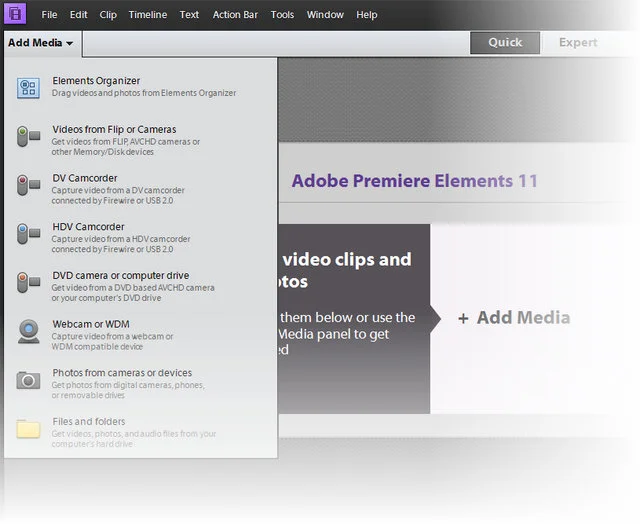Click 'Capture video from a webcam' description text
This screenshot has height=524, width=640.
[112, 342]
